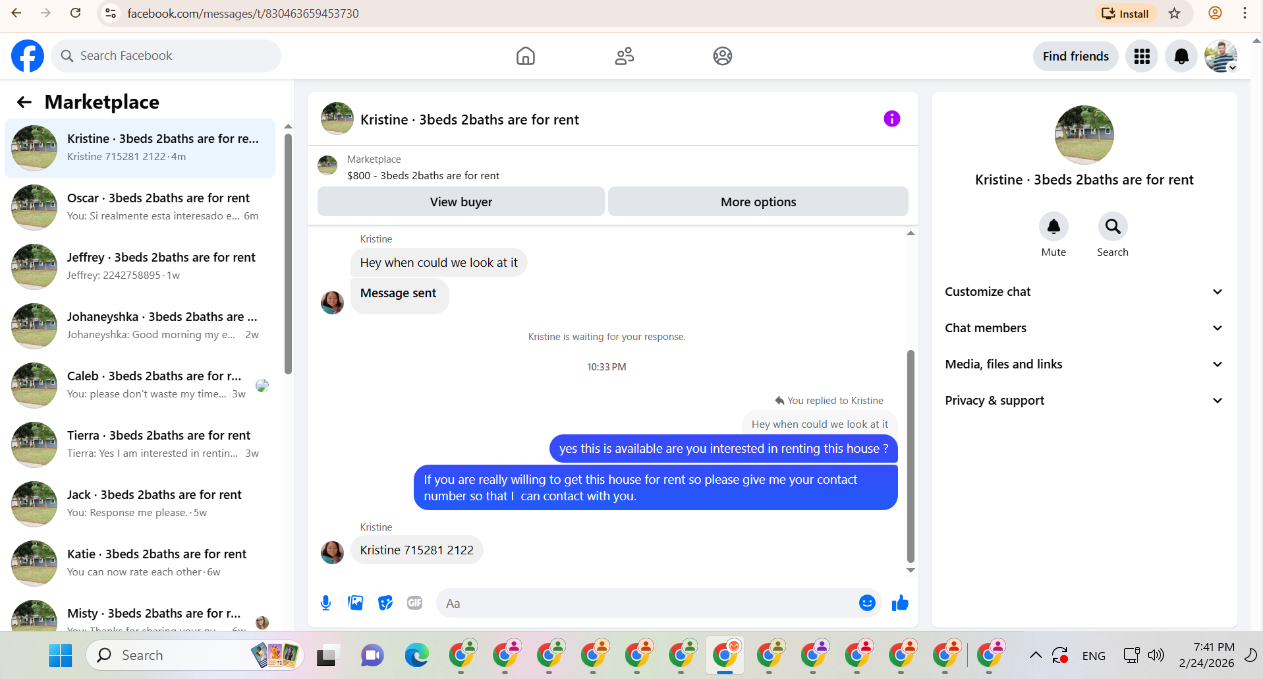This screenshot has width=1263, height=679.
Task: Open the Katie conversation
Action: tap(140, 563)
